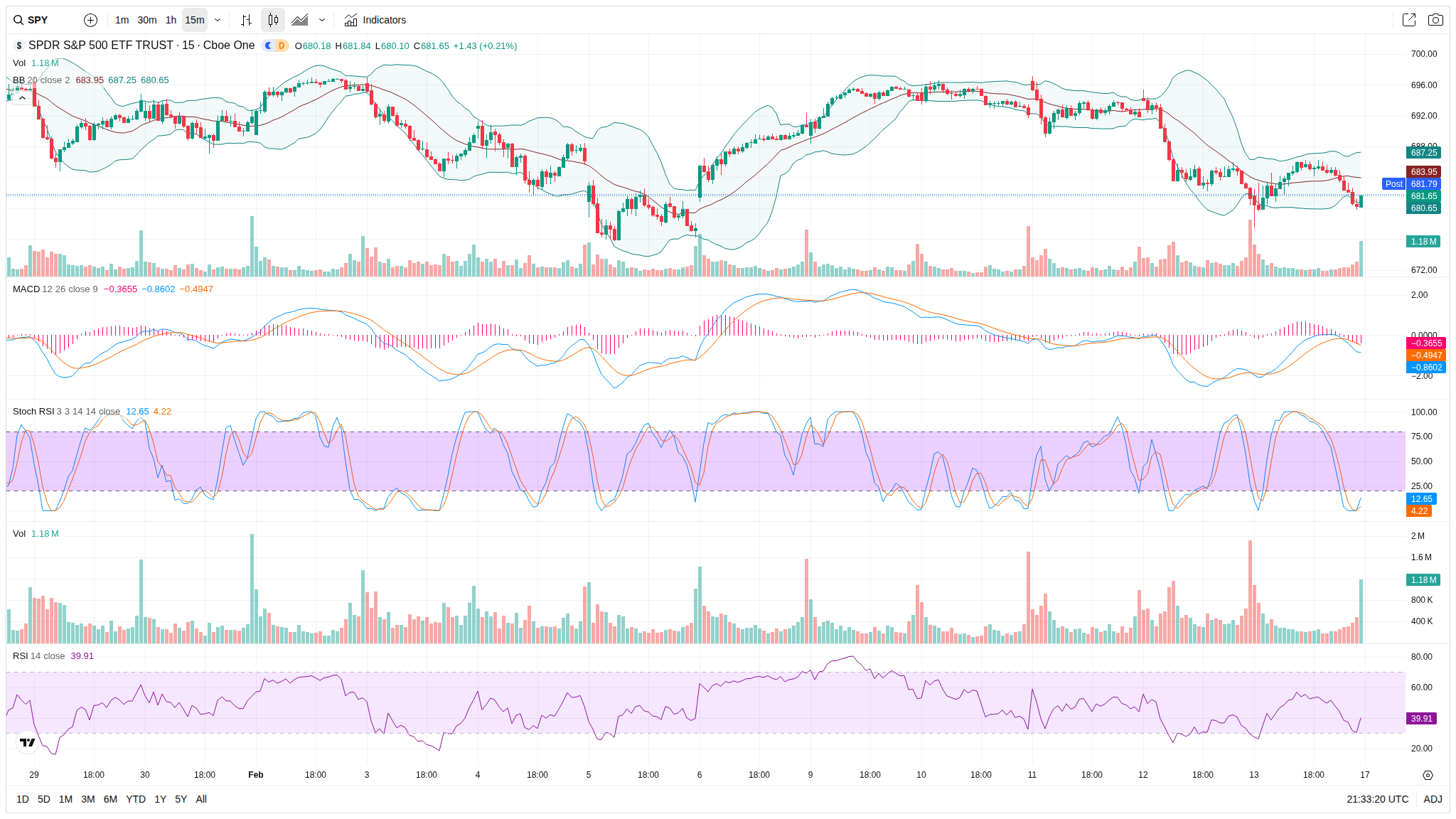Open time axis settings gear icon
This screenshot has width=1456, height=819.
point(1428,775)
